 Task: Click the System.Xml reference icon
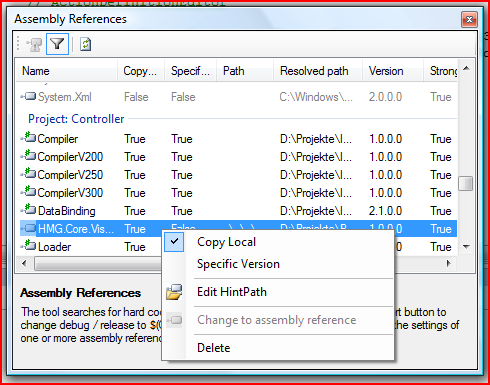pyautogui.click(x=29, y=97)
